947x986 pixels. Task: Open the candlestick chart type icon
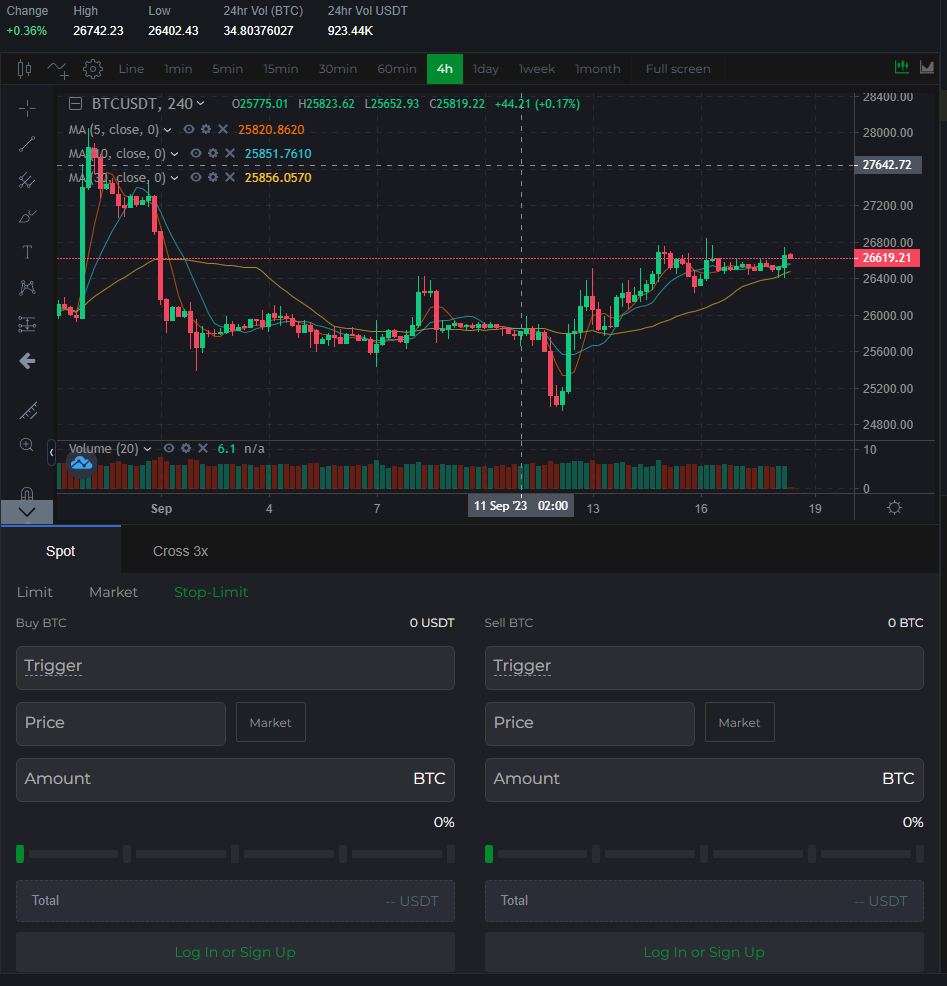[25, 69]
